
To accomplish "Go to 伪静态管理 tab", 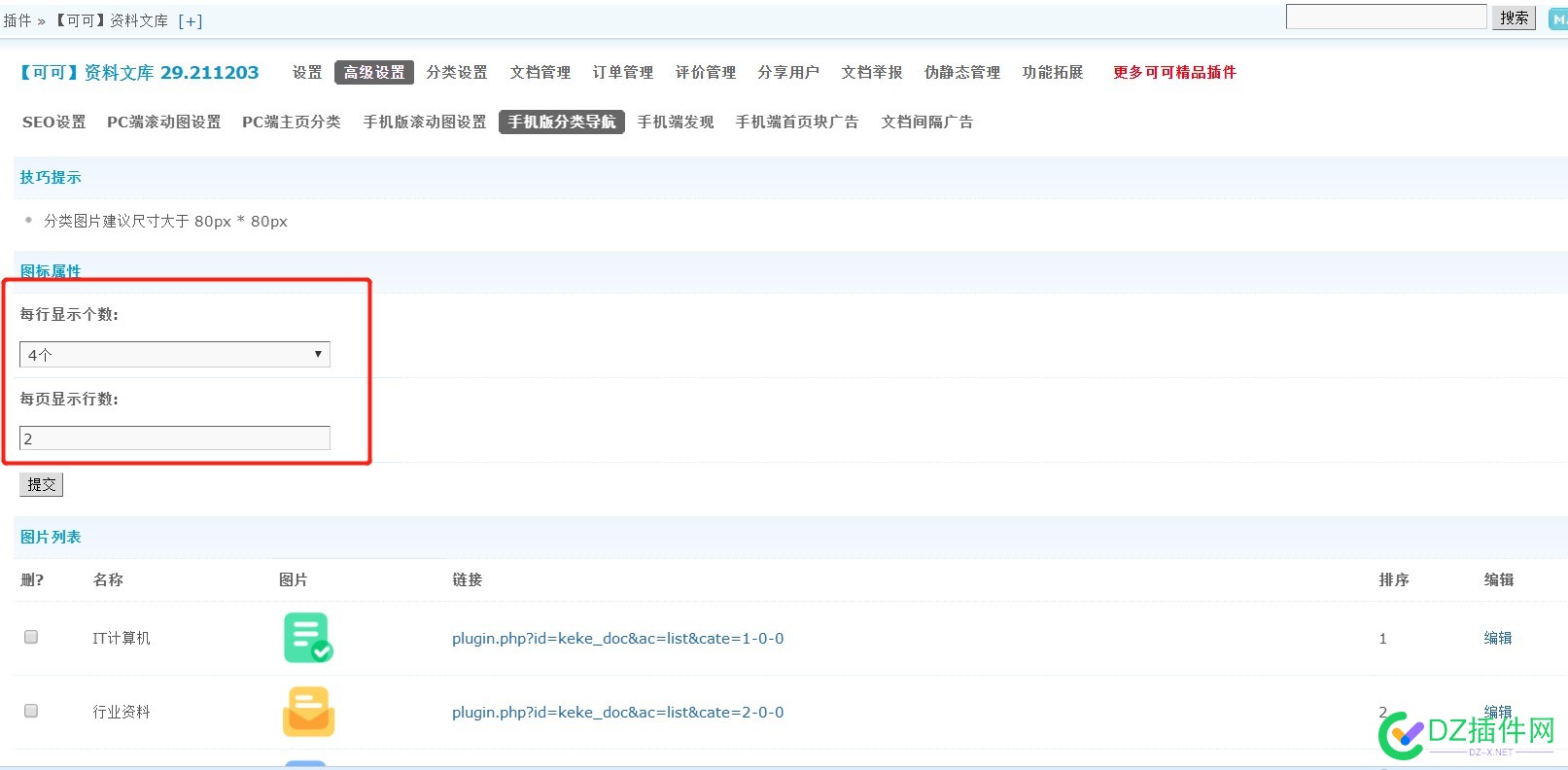I will coord(962,73).
